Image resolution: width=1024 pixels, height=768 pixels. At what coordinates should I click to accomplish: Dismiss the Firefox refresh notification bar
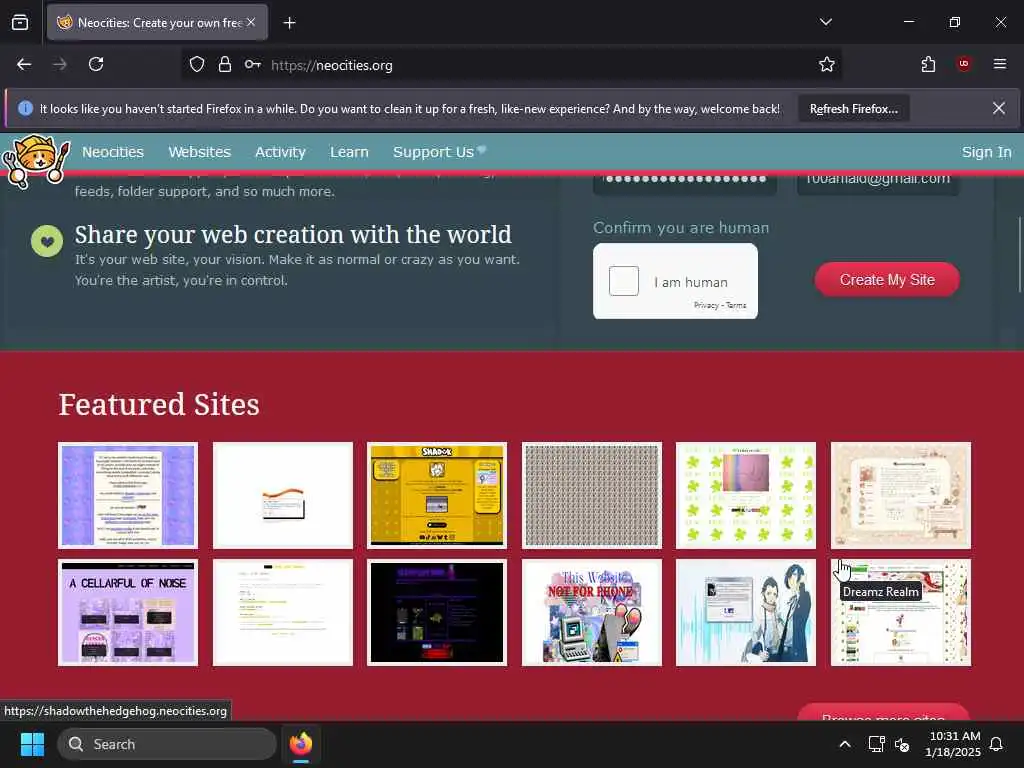999,108
